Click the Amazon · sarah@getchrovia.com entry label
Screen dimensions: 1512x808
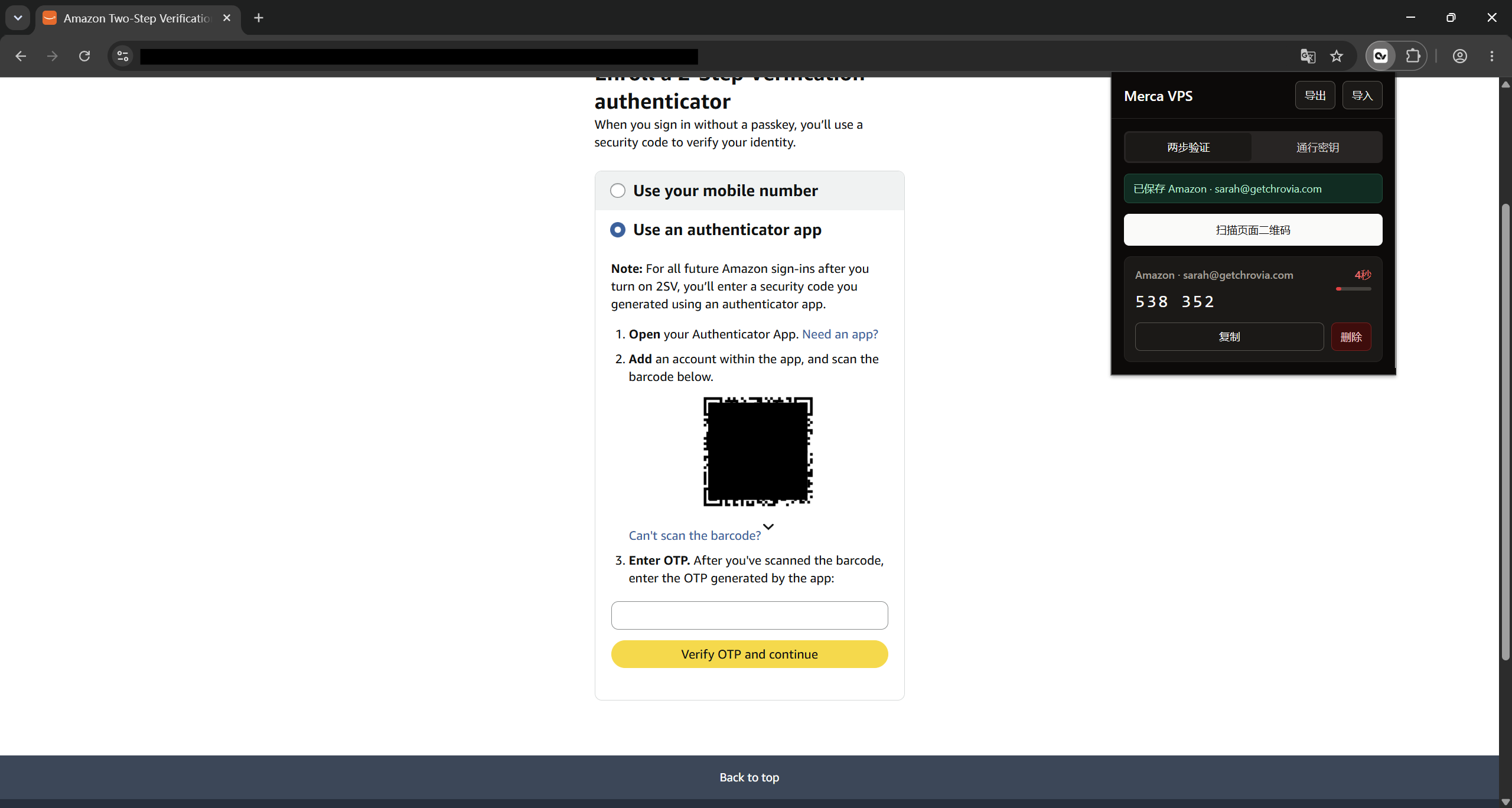[x=1214, y=275]
